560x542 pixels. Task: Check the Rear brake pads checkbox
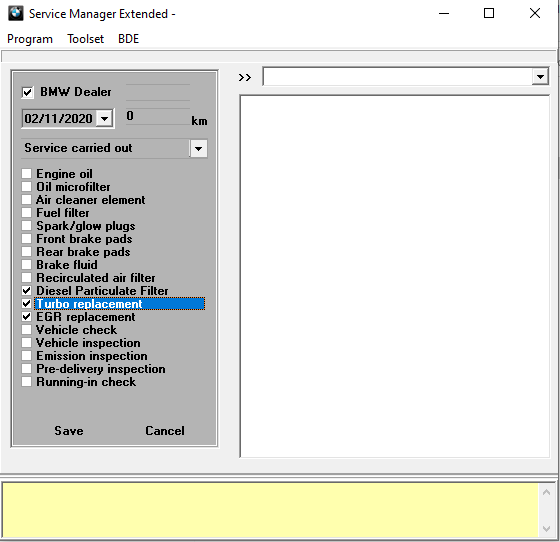26,251
